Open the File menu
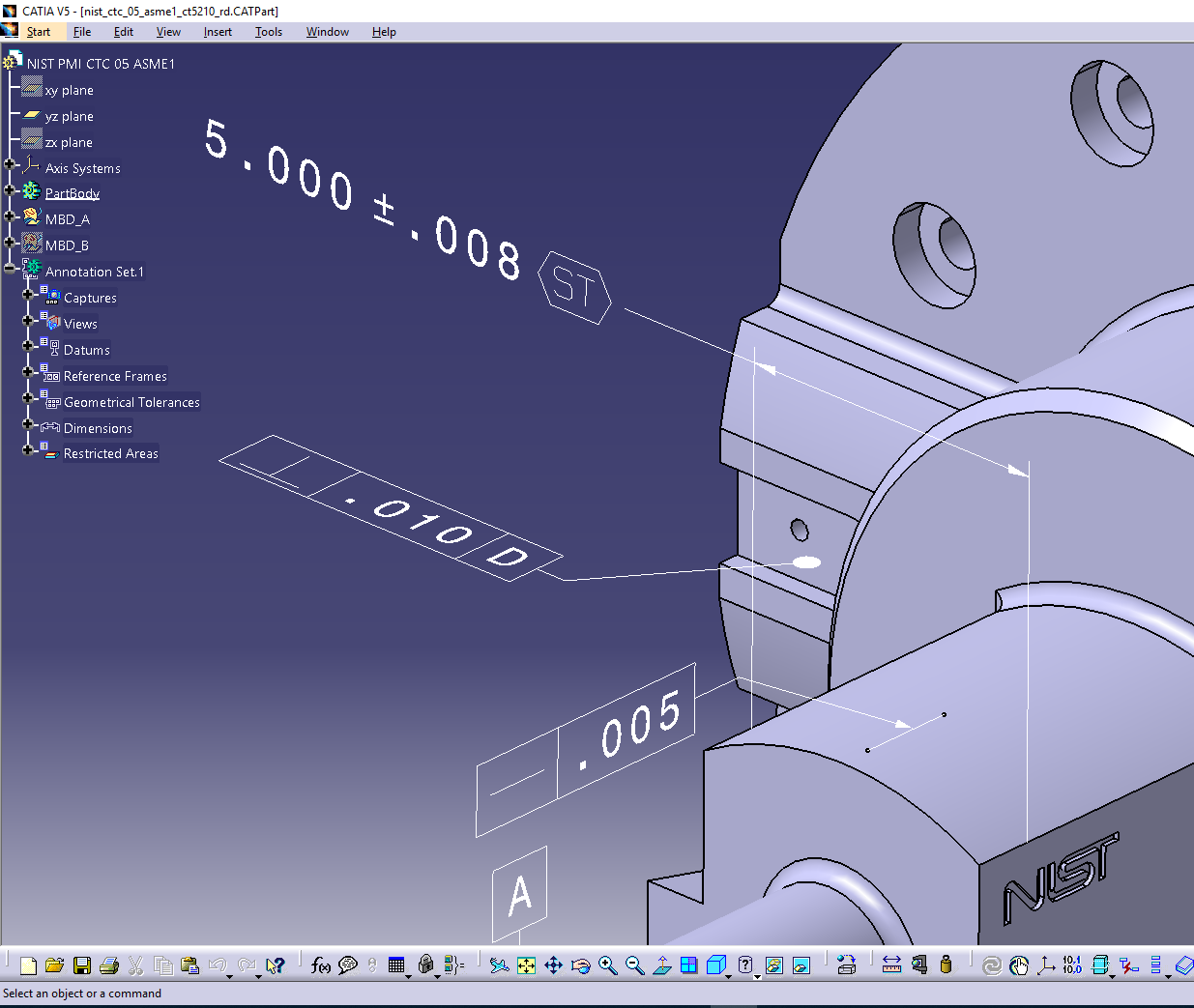Screen dimensions: 1194x1008 coord(82,32)
